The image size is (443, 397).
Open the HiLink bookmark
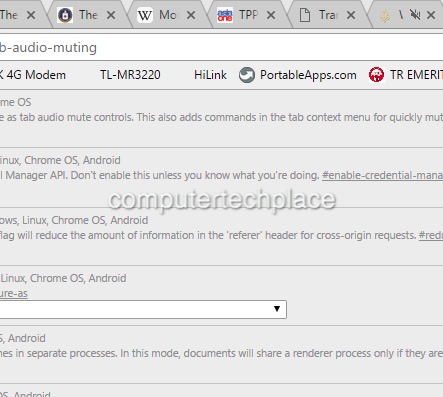[210, 75]
